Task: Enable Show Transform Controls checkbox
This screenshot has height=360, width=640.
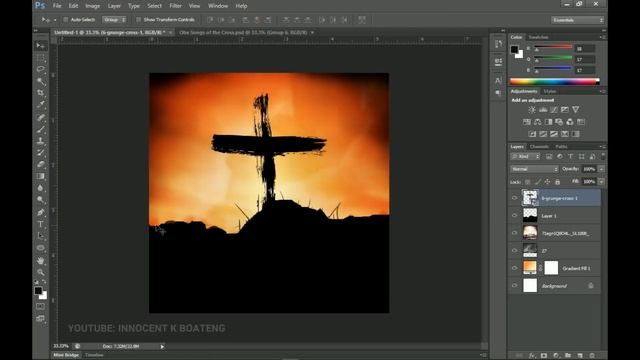Action: [x=138, y=20]
